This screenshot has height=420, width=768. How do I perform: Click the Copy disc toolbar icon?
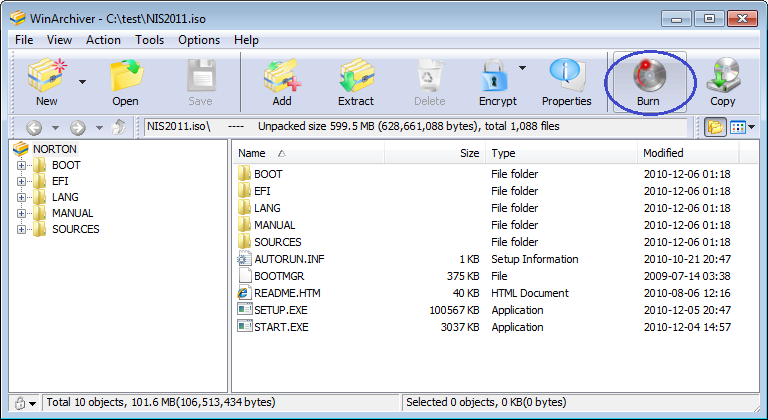pos(723,76)
